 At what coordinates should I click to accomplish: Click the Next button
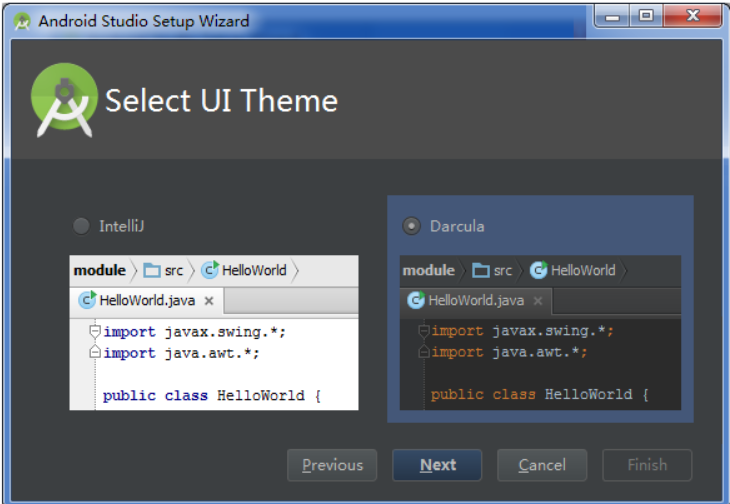[437, 465]
